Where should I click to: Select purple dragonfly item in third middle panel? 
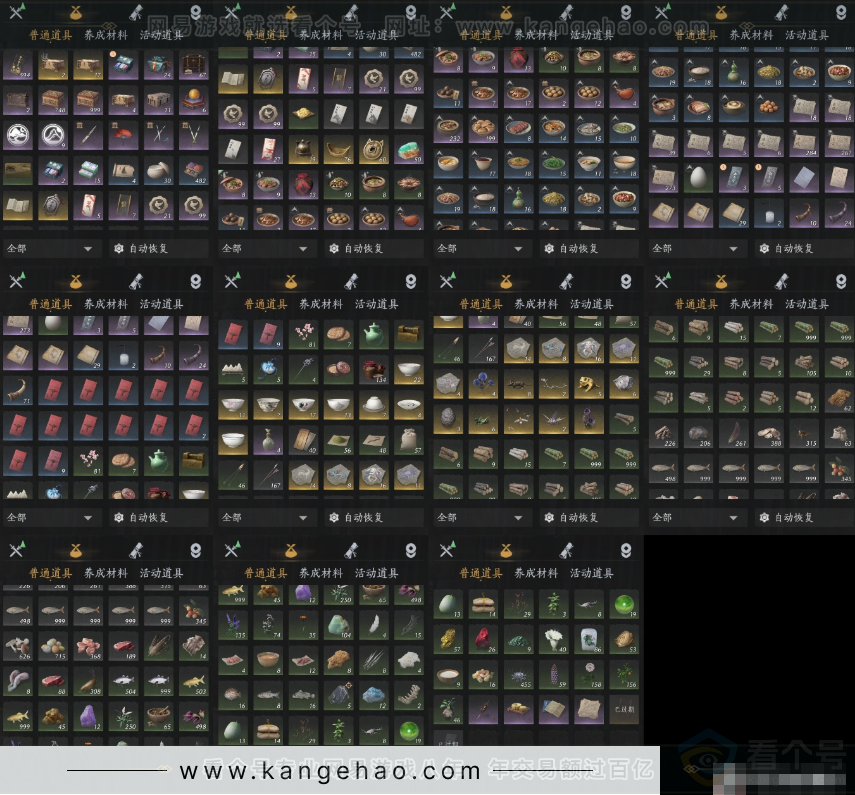pyautogui.click(x=554, y=419)
